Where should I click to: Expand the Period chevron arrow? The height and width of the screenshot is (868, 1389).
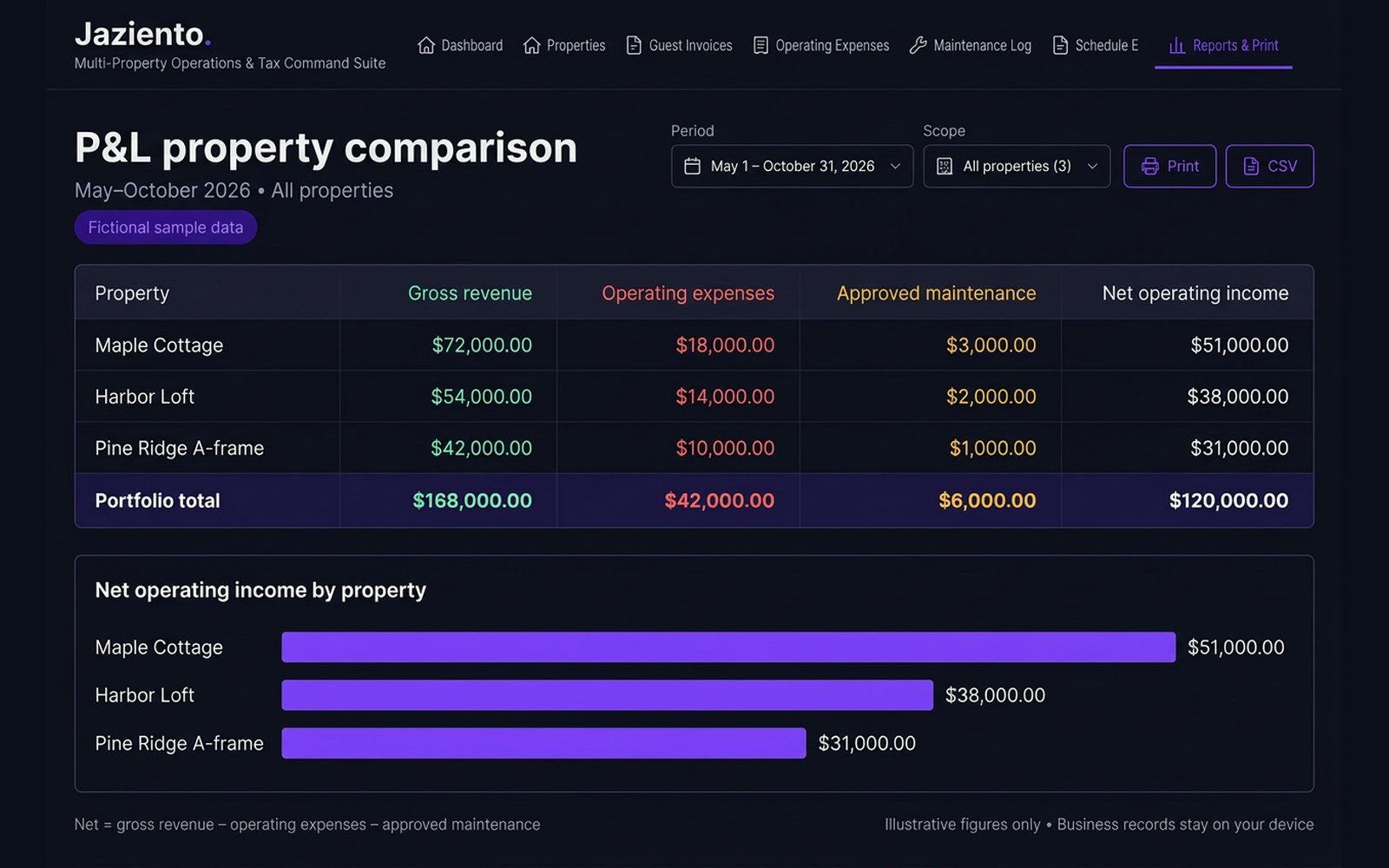coord(895,166)
